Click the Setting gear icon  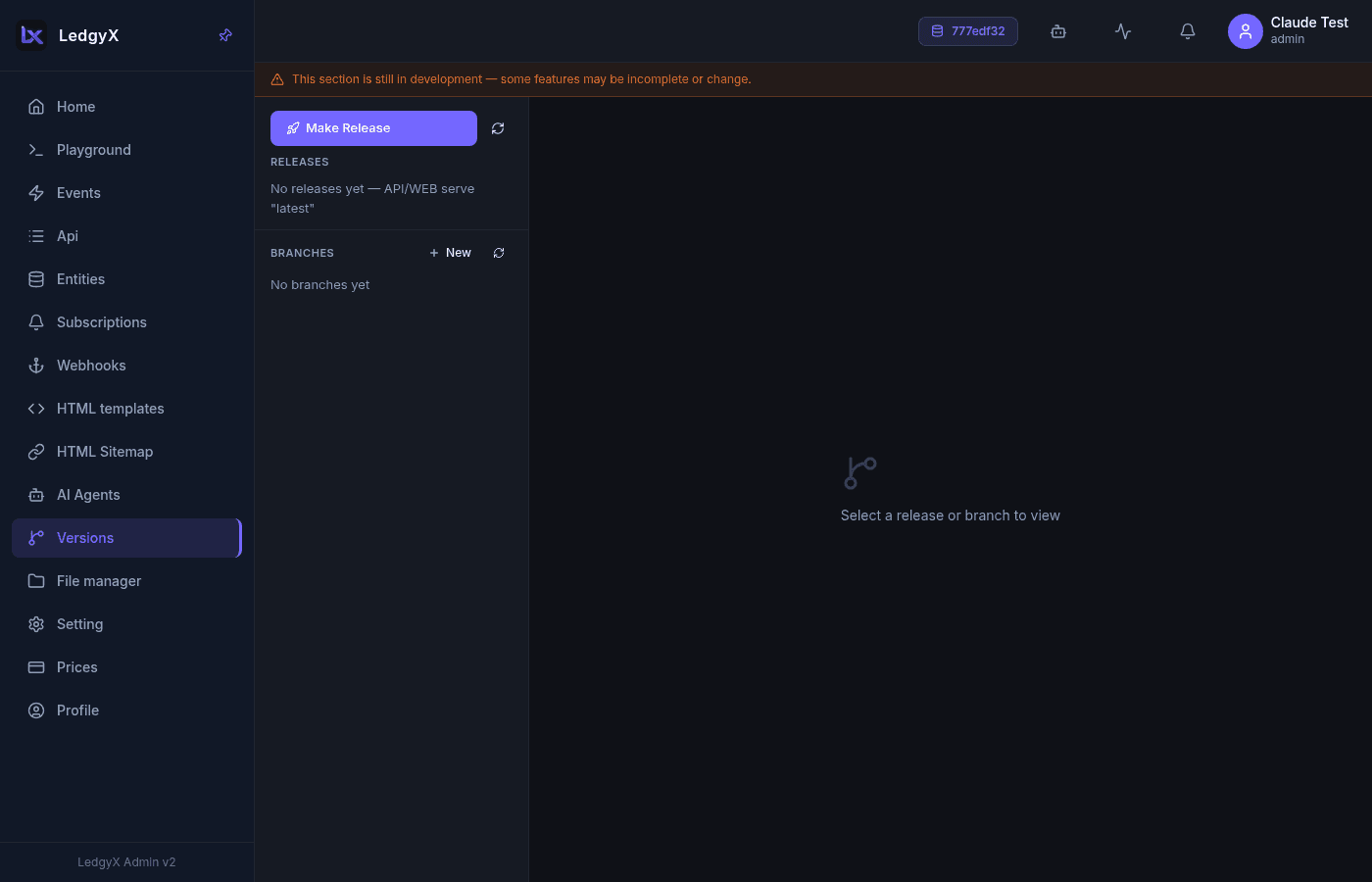[36, 624]
